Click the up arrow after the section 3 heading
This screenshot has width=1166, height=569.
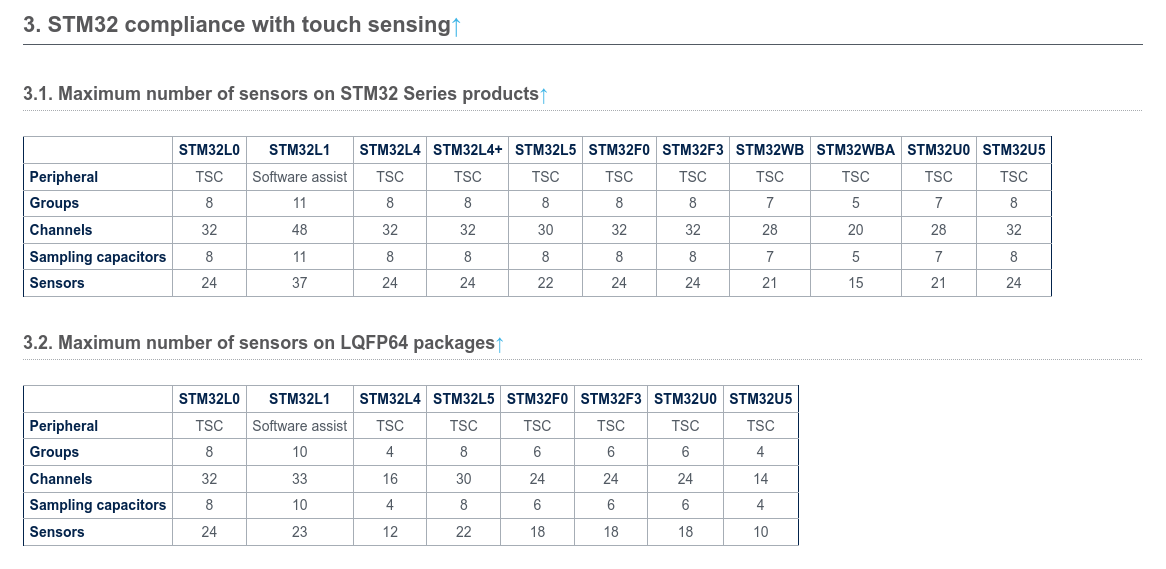tap(456, 26)
